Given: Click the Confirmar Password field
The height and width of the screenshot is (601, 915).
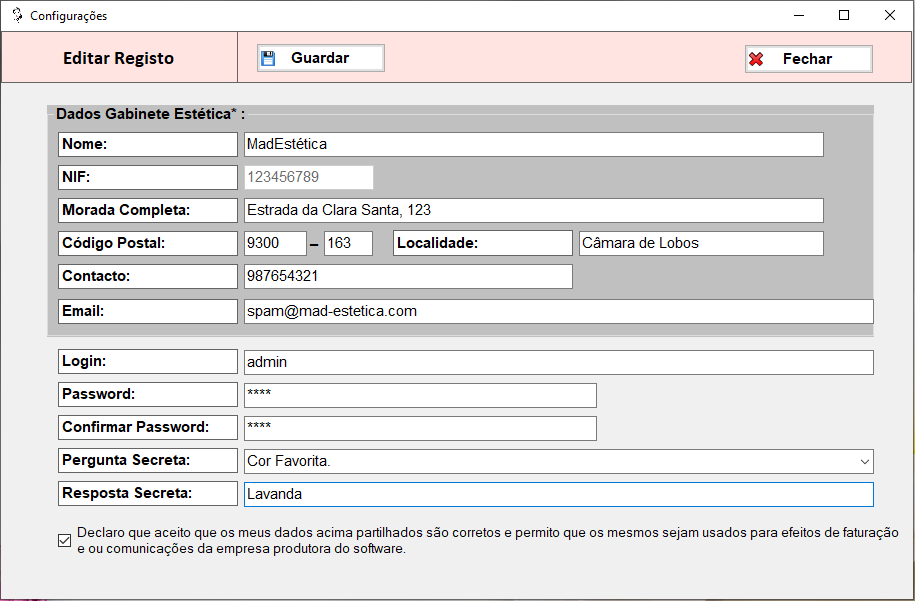Looking at the screenshot, I should pos(420,428).
